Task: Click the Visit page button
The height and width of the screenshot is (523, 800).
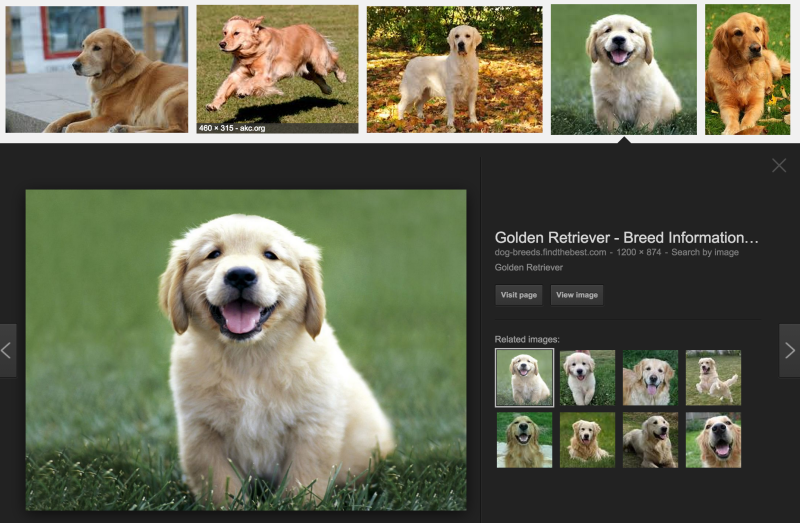Action: [518, 295]
